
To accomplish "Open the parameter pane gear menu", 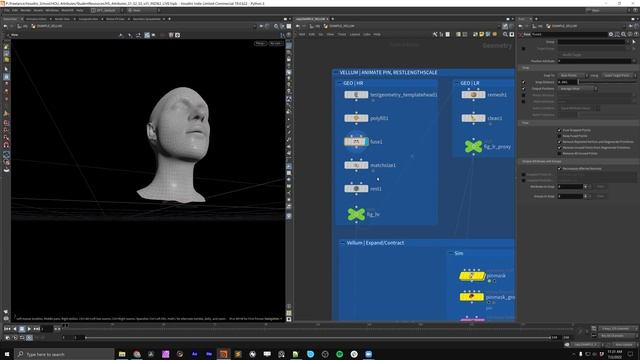I will click(611, 34).
